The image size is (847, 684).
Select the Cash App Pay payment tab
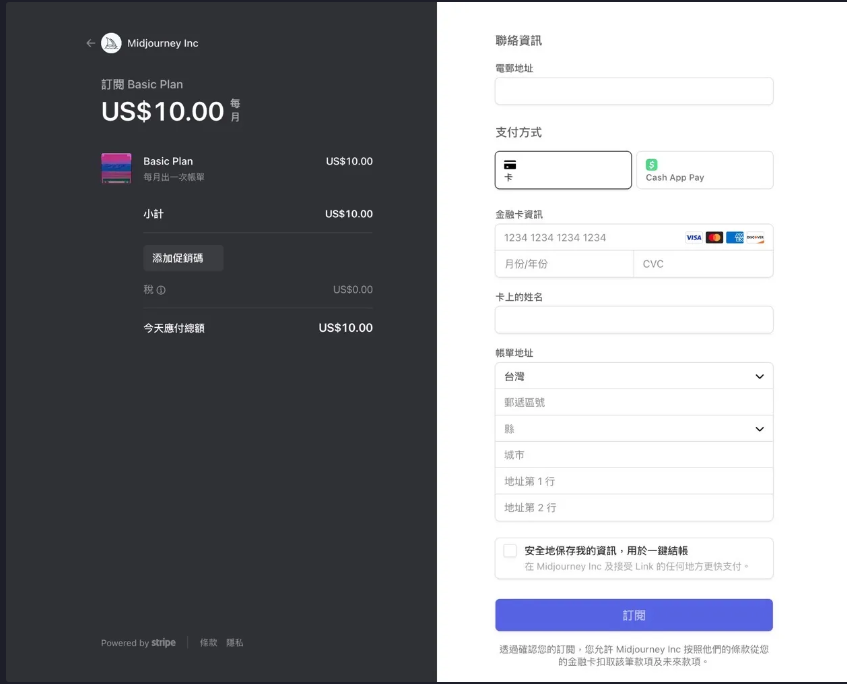point(704,170)
